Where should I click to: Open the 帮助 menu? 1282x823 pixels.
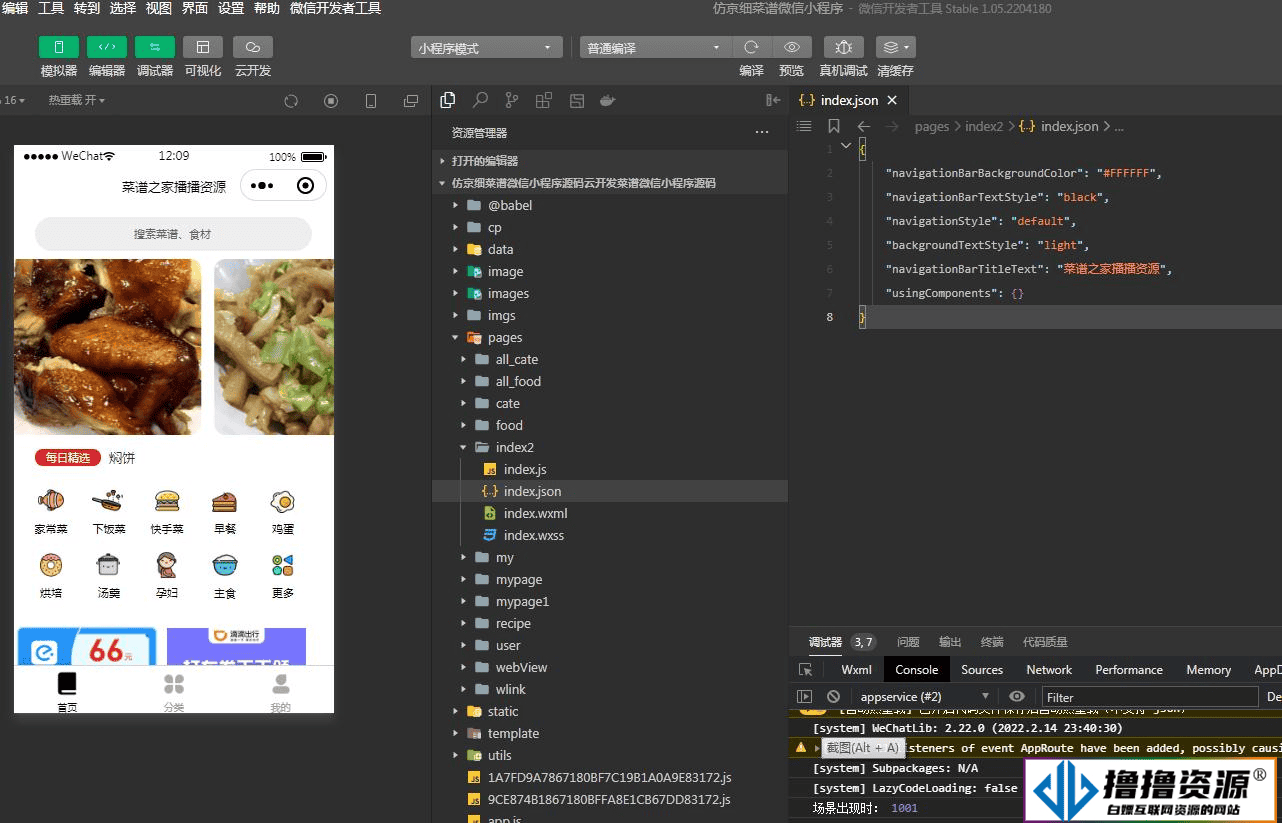(x=267, y=8)
